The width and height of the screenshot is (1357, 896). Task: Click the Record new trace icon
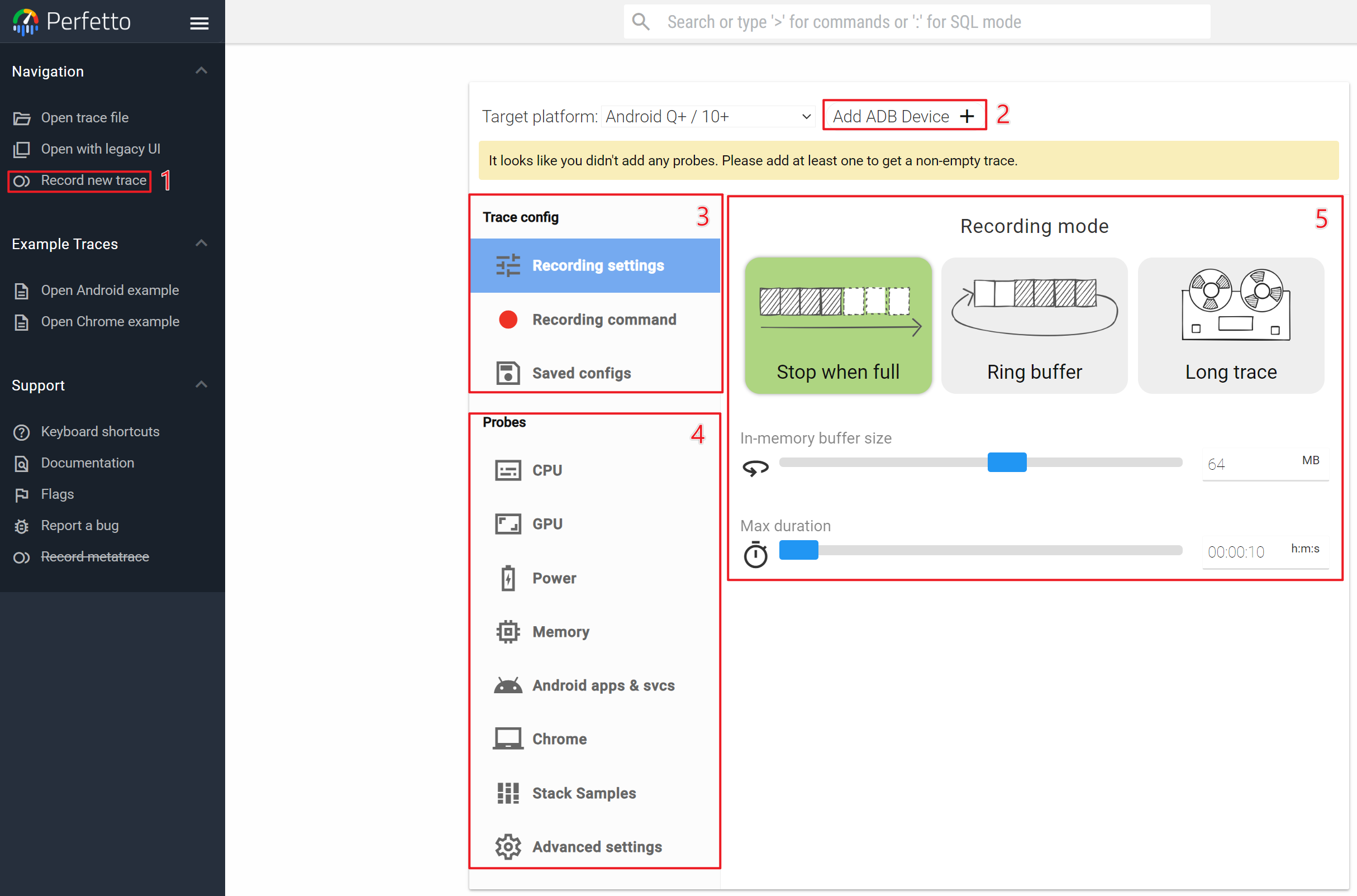tap(22, 181)
